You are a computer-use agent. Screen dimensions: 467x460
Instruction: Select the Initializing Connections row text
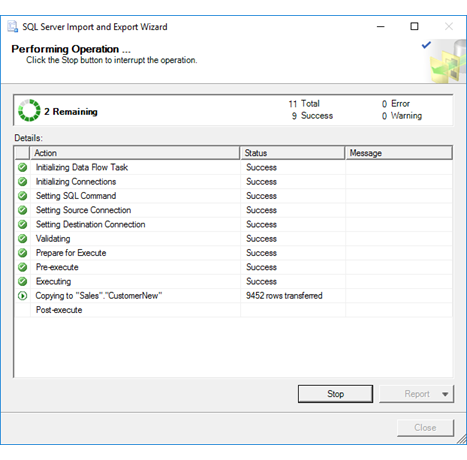[76, 182]
